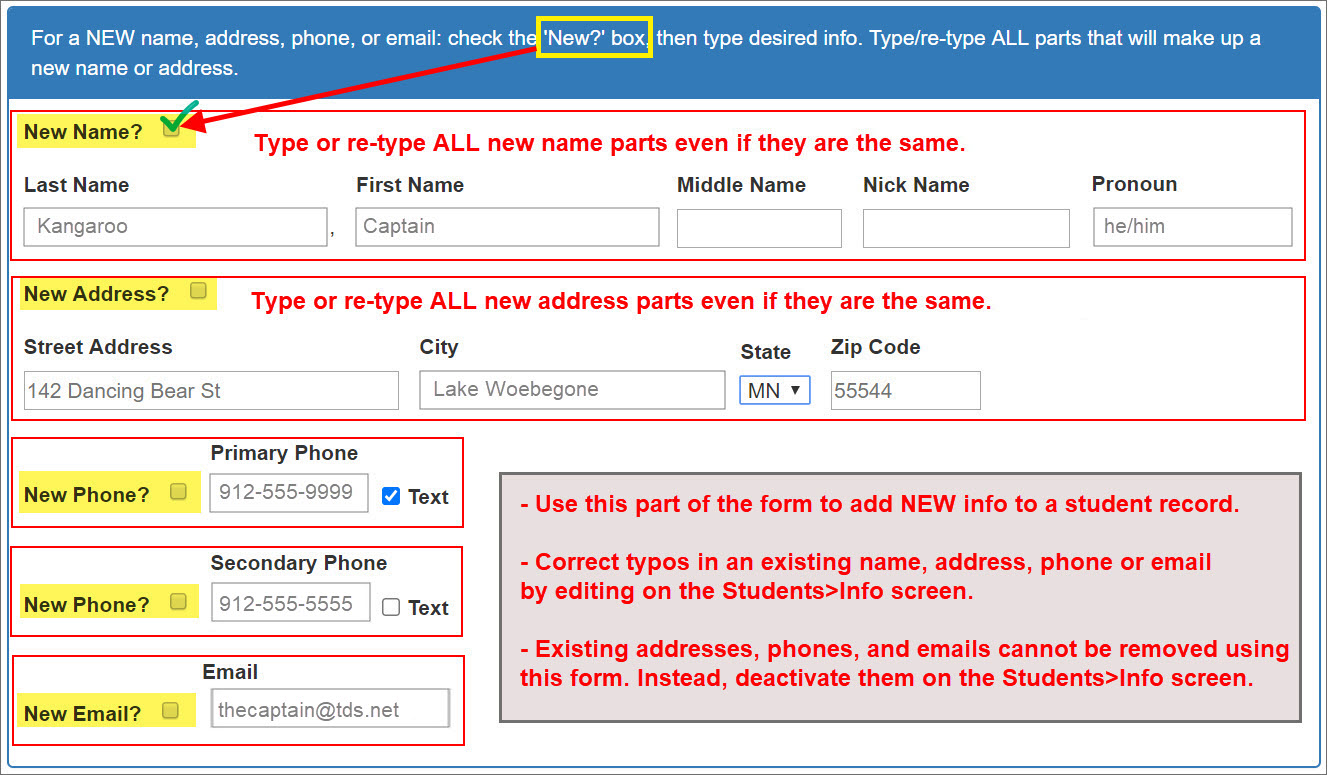Select the First Name field containing Captain
This screenshot has height=775, width=1331.
tap(506, 227)
